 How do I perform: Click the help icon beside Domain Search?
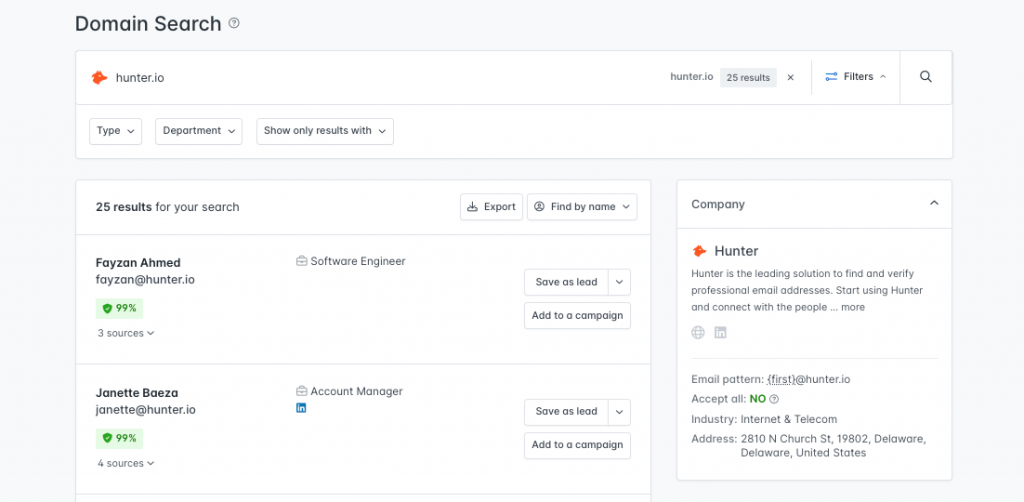click(234, 24)
